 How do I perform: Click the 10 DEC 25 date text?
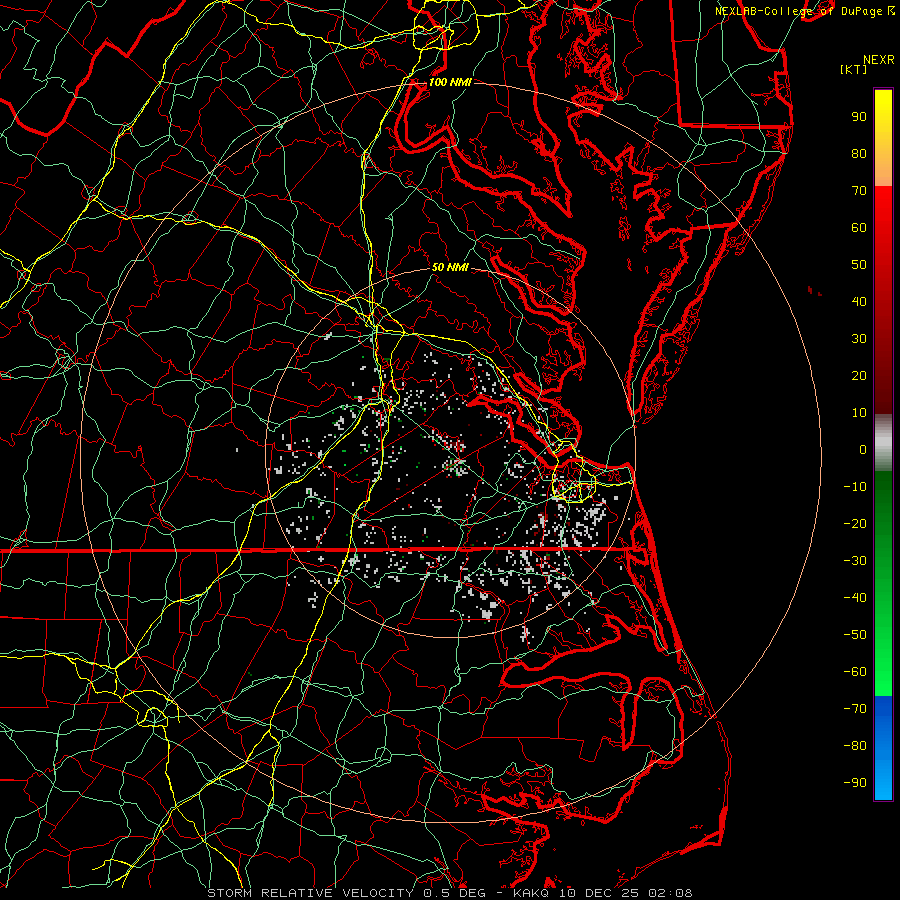(x=600, y=893)
